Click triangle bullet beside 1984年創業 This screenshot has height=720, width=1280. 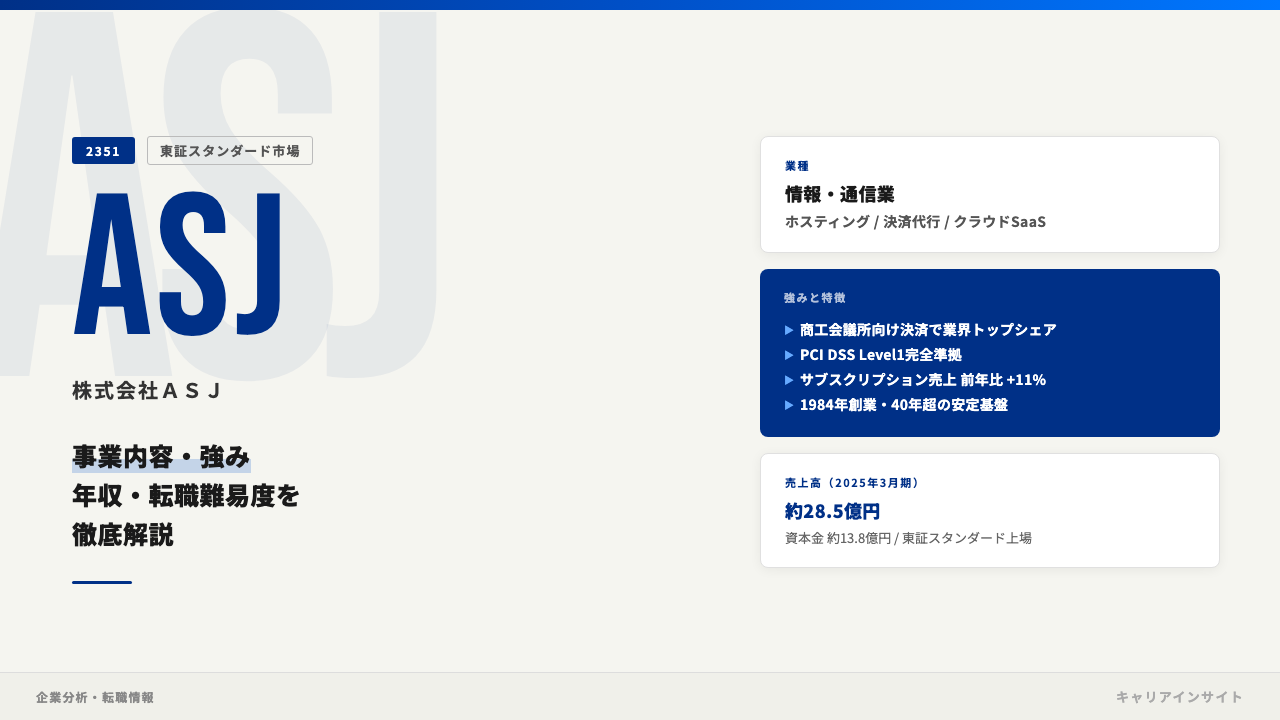(x=789, y=405)
